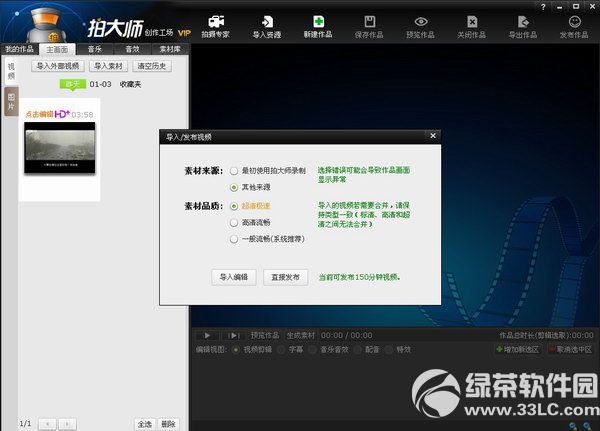Click 预览作品 button under preview
600x431 pixels.
265,336
